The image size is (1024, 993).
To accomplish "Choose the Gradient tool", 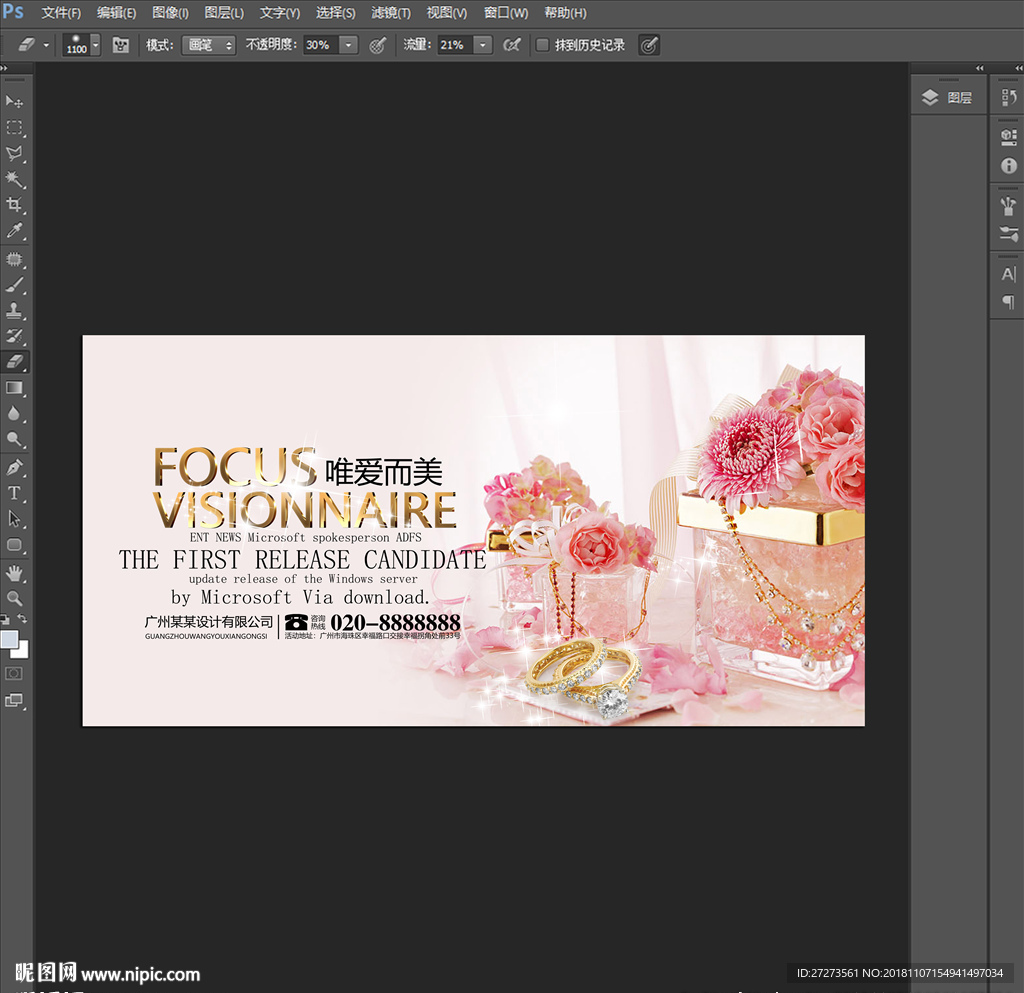I will (x=15, y=388).
